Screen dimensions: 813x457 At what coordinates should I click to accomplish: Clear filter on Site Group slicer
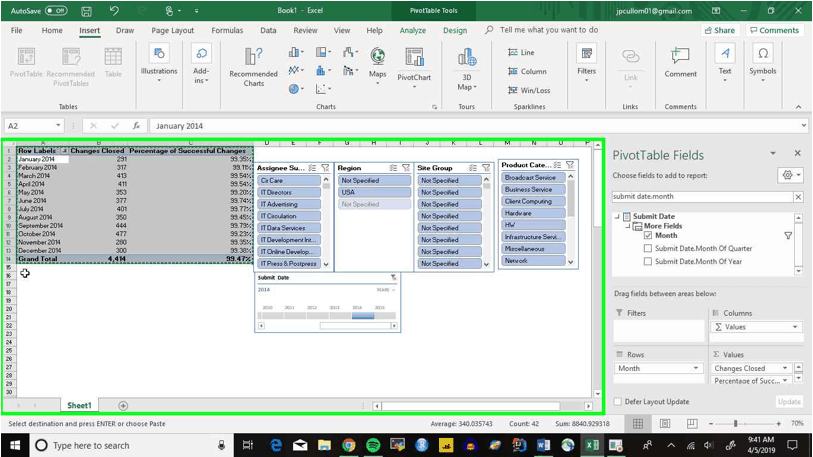[486, 168]
